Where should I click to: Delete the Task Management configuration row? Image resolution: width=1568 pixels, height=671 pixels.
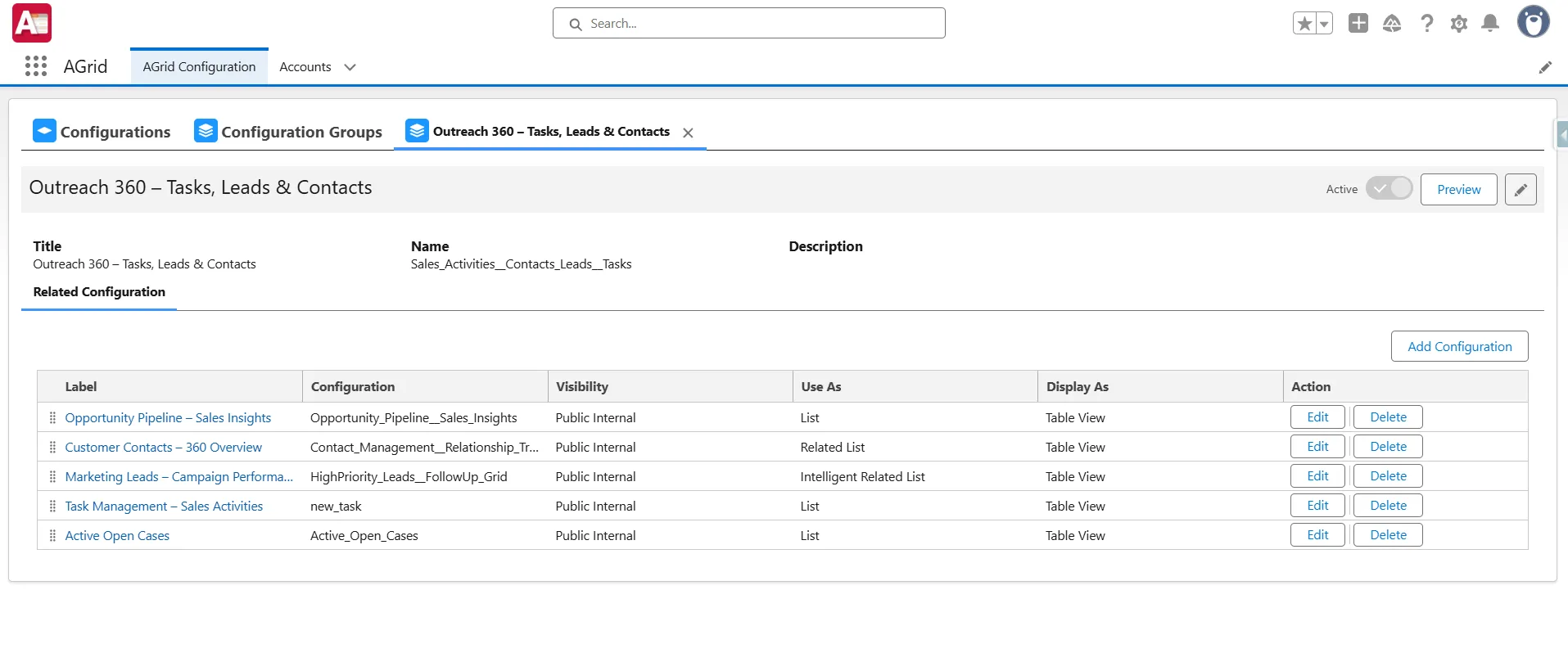pyautogui.click(x=1388, y=505)
